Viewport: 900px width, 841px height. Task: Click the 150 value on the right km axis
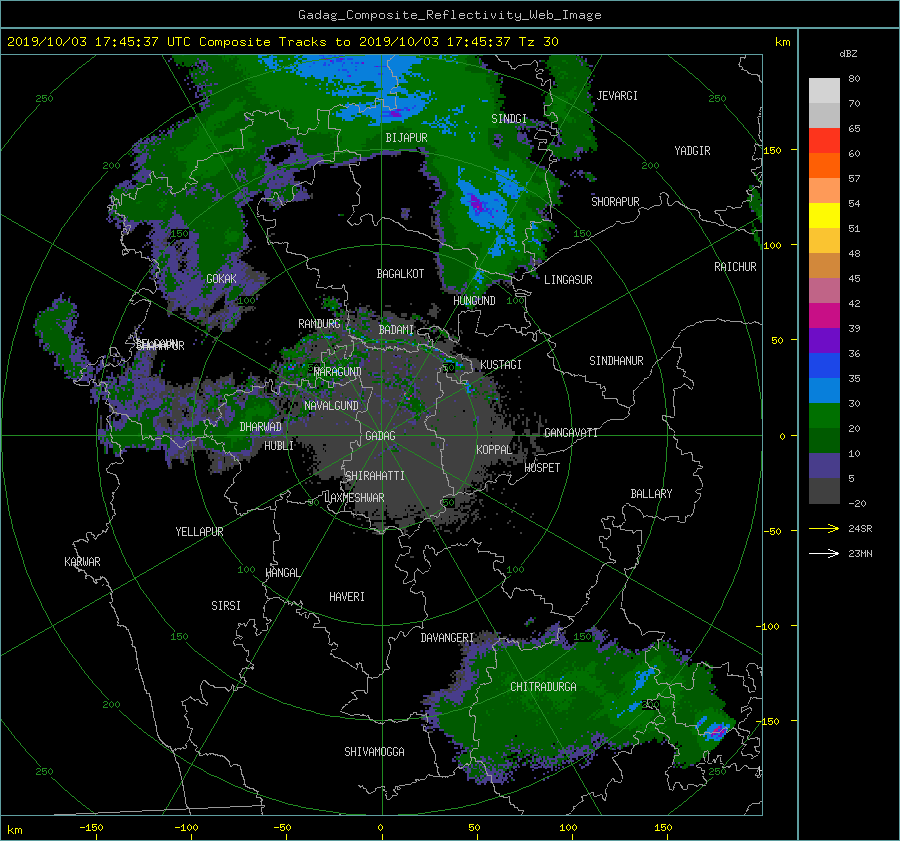[x=773, y=150]
